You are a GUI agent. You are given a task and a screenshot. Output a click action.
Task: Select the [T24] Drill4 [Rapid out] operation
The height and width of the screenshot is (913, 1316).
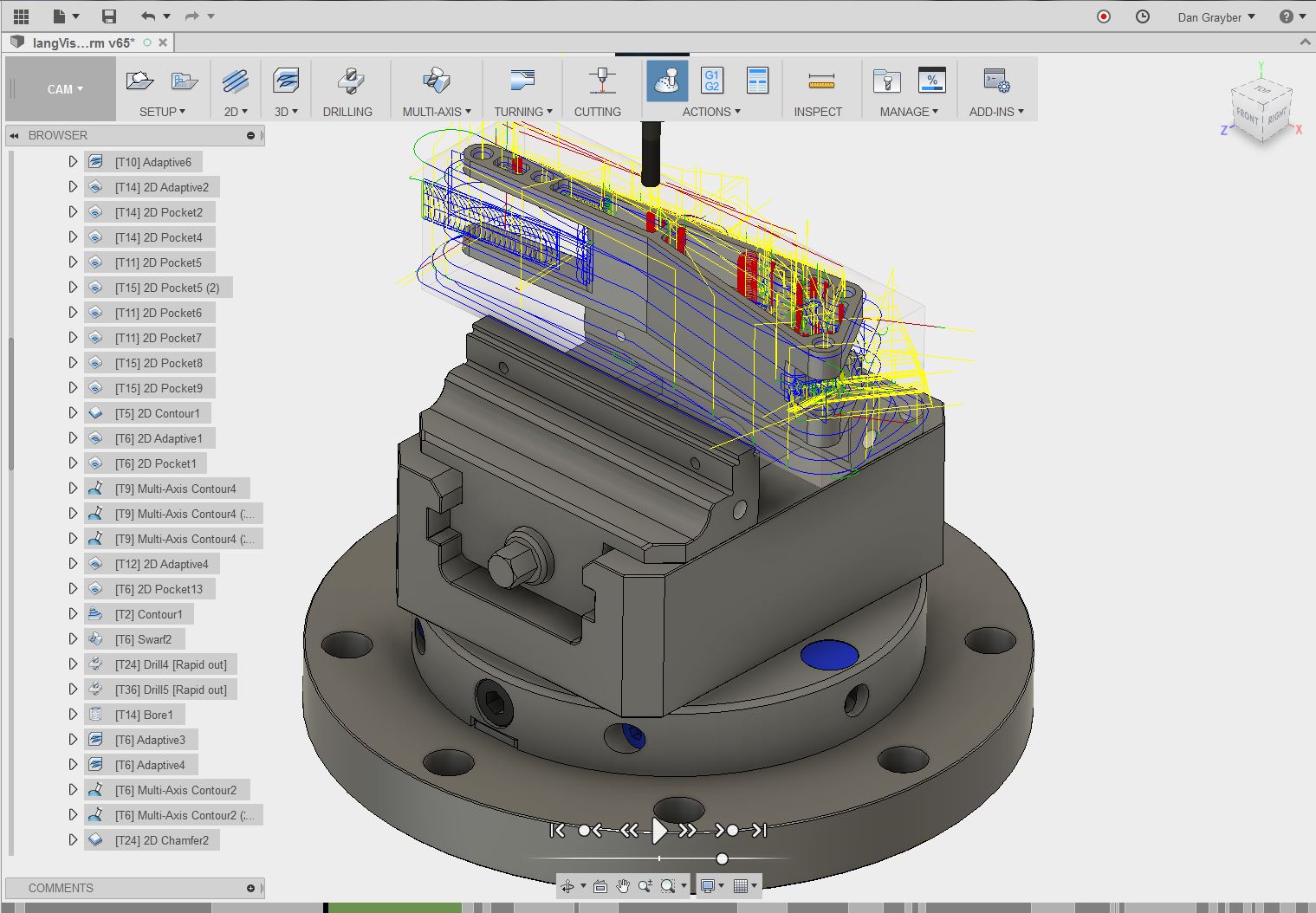[161, 664]
